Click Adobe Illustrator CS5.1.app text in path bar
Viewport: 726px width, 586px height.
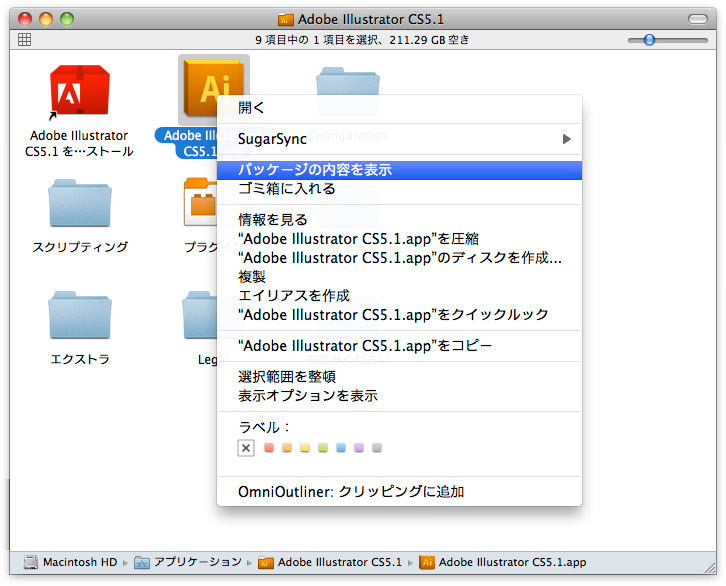pyautogui.click(x=513, y=562)
